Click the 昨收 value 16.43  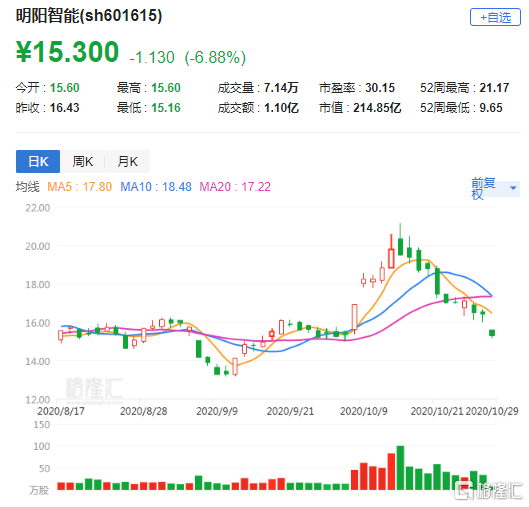tap(64, 108)
